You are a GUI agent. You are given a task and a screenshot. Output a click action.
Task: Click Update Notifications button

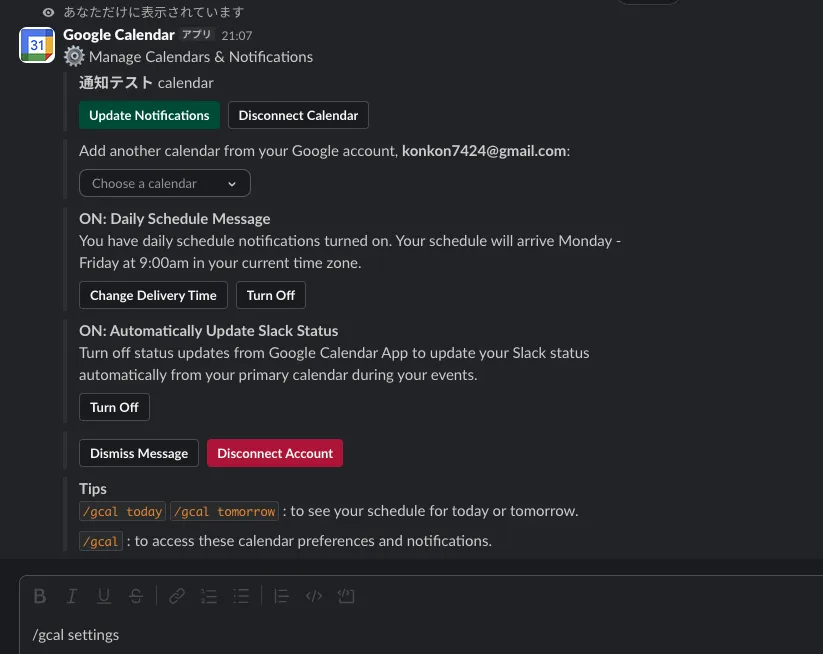(149, 115)
